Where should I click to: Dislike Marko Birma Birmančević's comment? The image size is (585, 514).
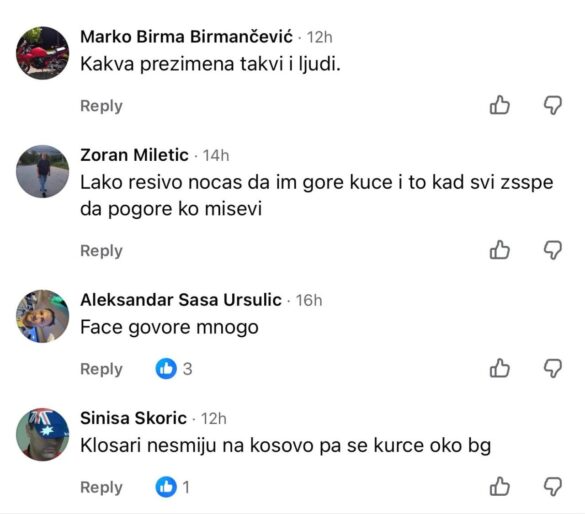coord(553,105)
